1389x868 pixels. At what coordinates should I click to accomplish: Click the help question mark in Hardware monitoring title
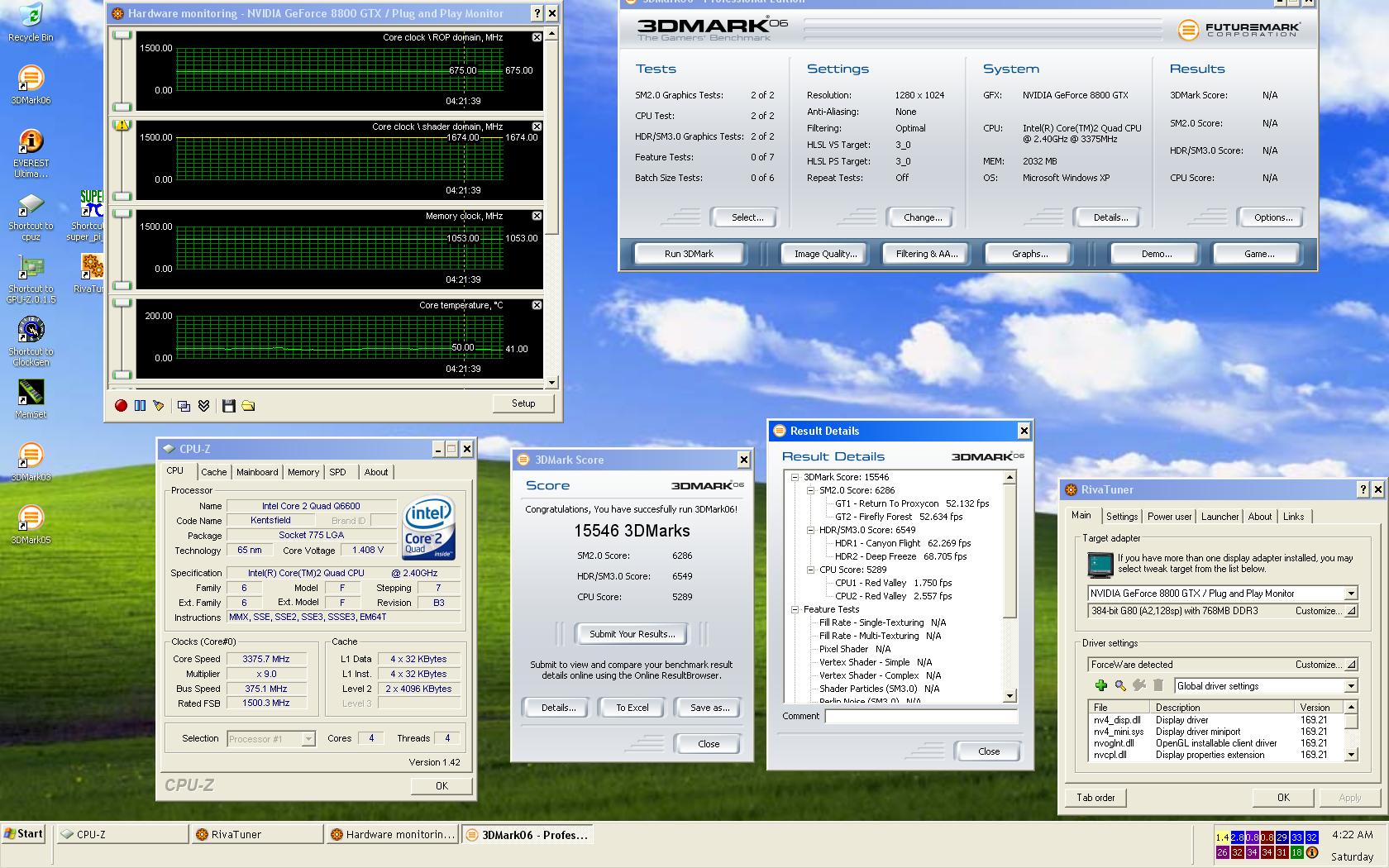tap(537, 13)
